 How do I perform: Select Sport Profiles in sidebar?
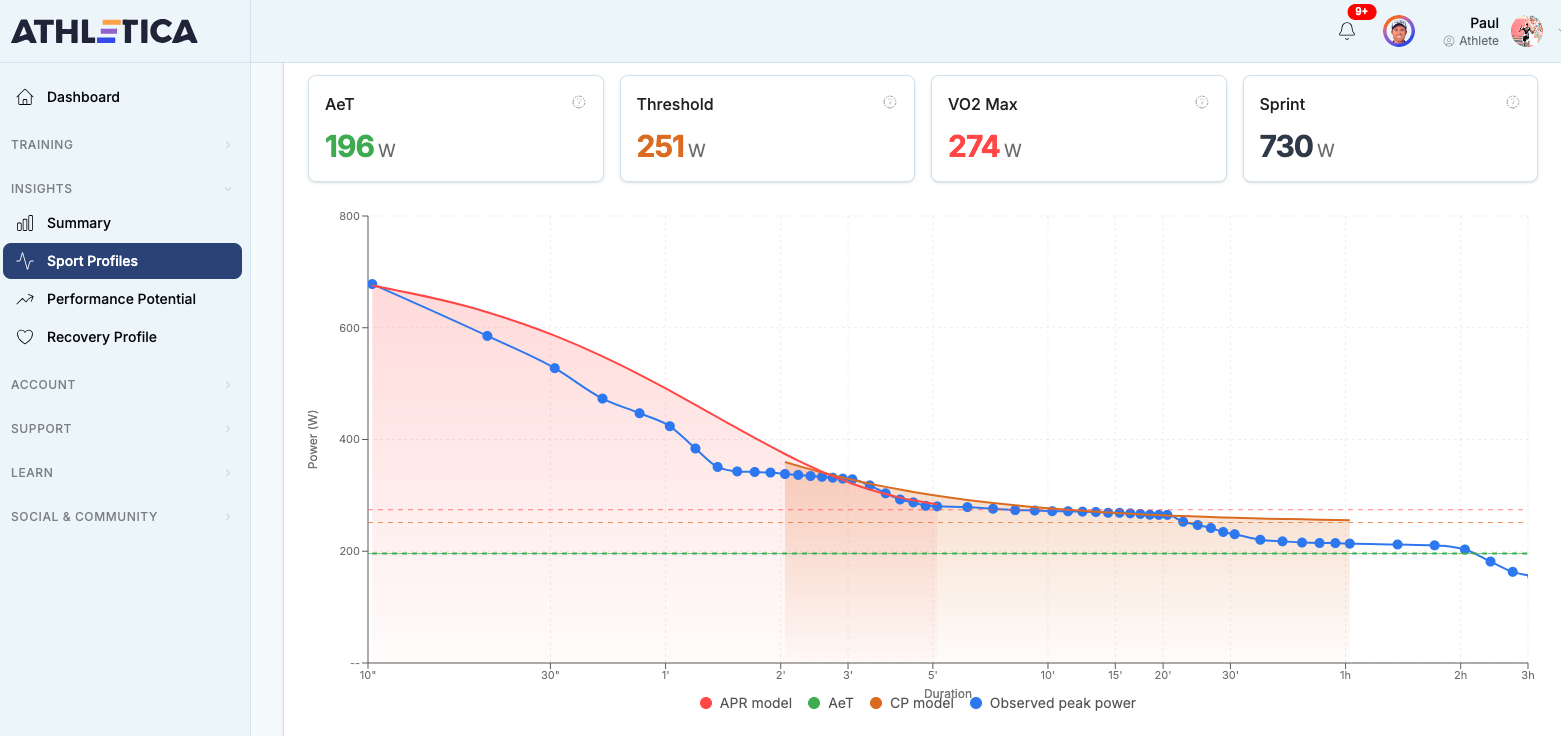coord(122,261)
